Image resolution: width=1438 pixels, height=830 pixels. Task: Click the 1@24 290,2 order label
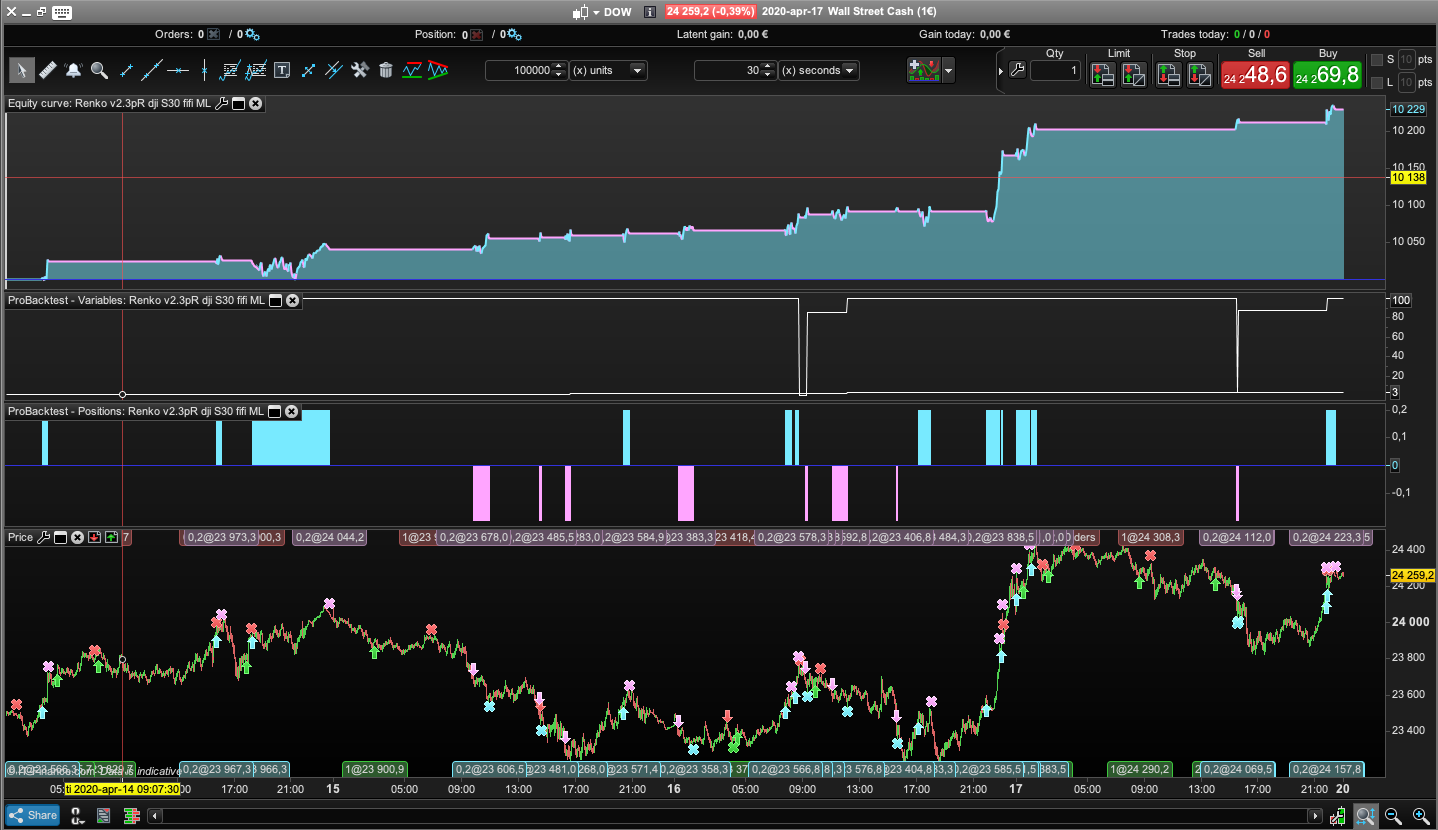1141,769
